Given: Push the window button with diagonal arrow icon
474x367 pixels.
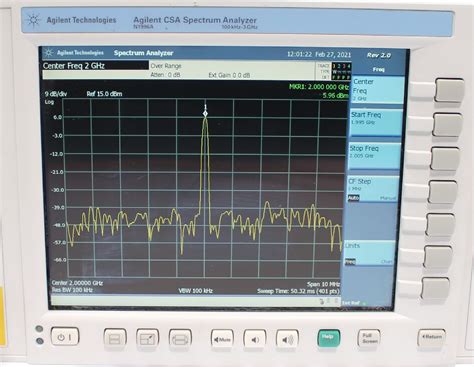Looking at the screenshot, I should [148, 339].
